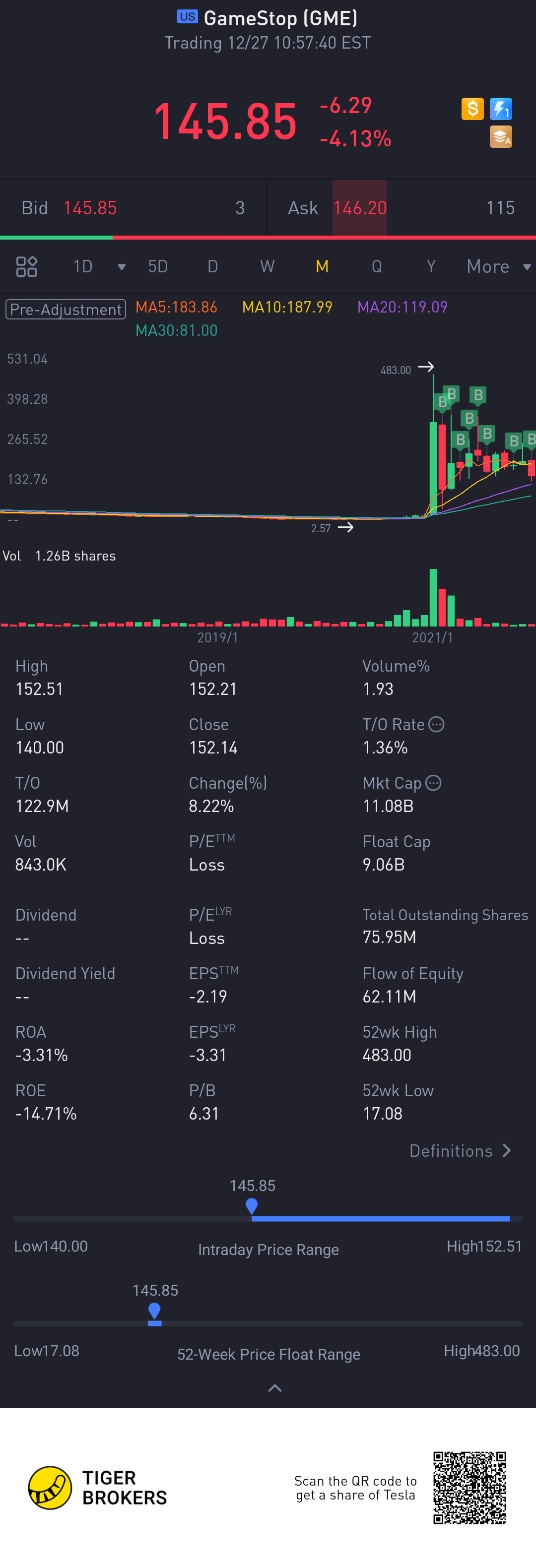This screenshot has height=1568, width=536.
Task: Open the chart layout grid icon
Action: click(x=26, y=266)
